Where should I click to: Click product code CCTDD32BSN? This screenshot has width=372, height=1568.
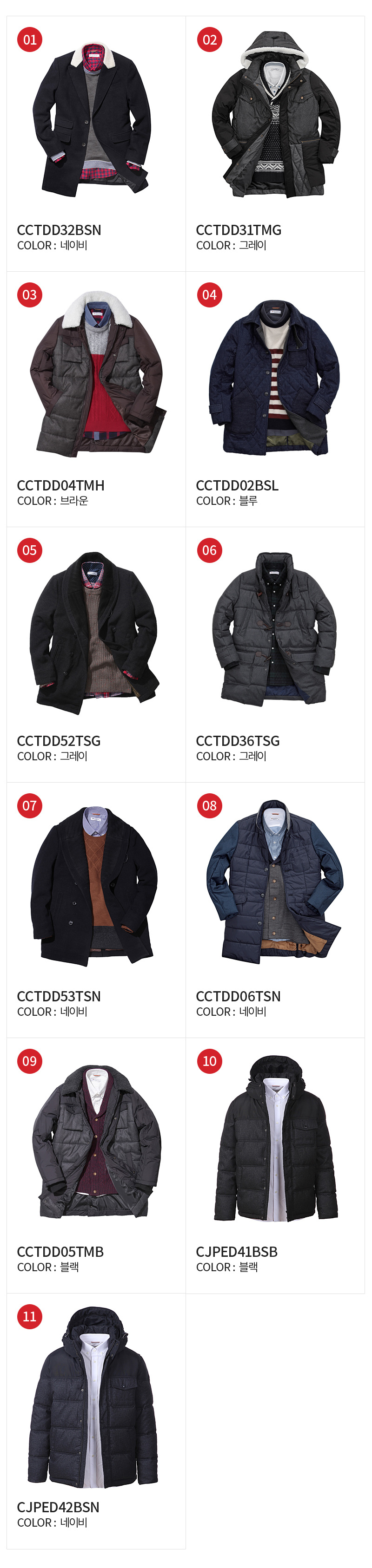[59, 230]
